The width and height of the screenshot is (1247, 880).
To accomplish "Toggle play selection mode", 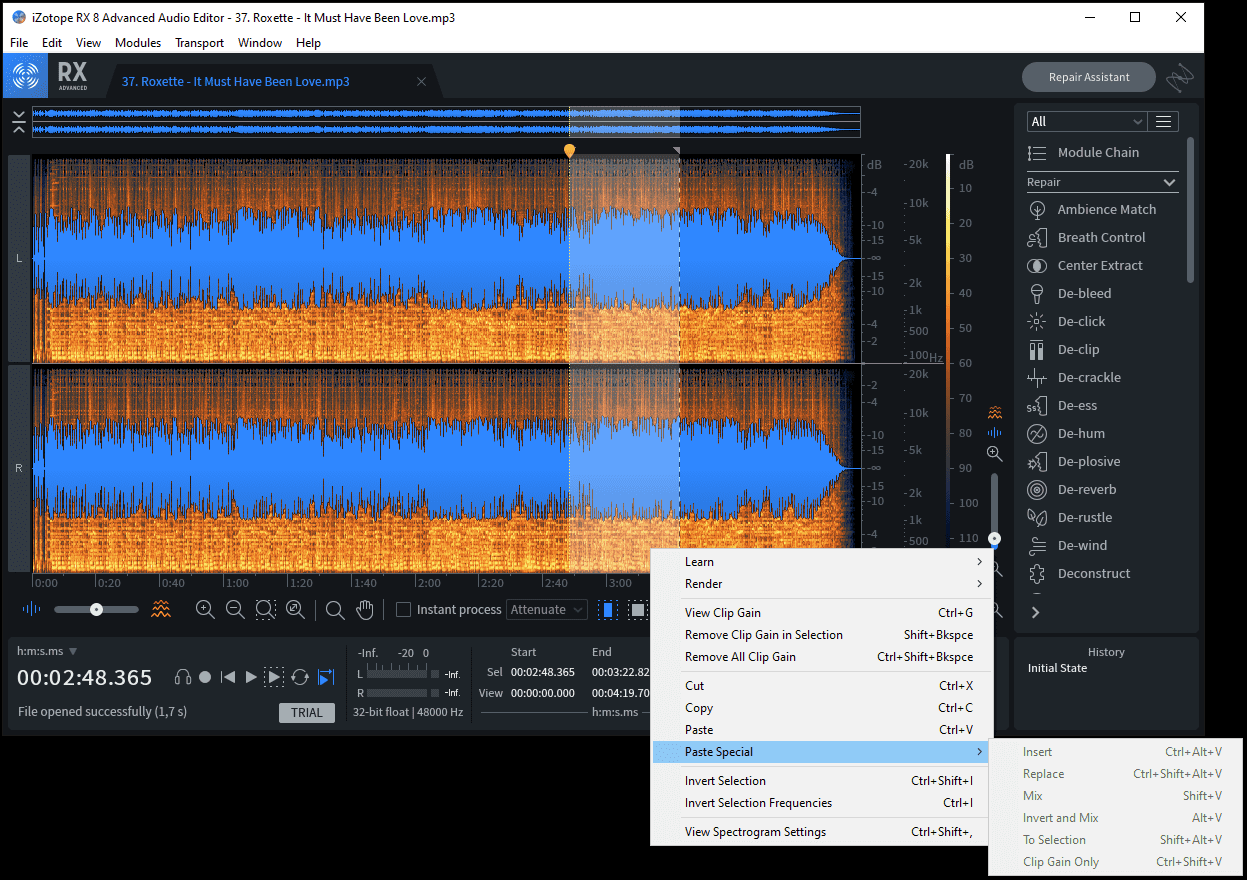I will click(274, 677).
